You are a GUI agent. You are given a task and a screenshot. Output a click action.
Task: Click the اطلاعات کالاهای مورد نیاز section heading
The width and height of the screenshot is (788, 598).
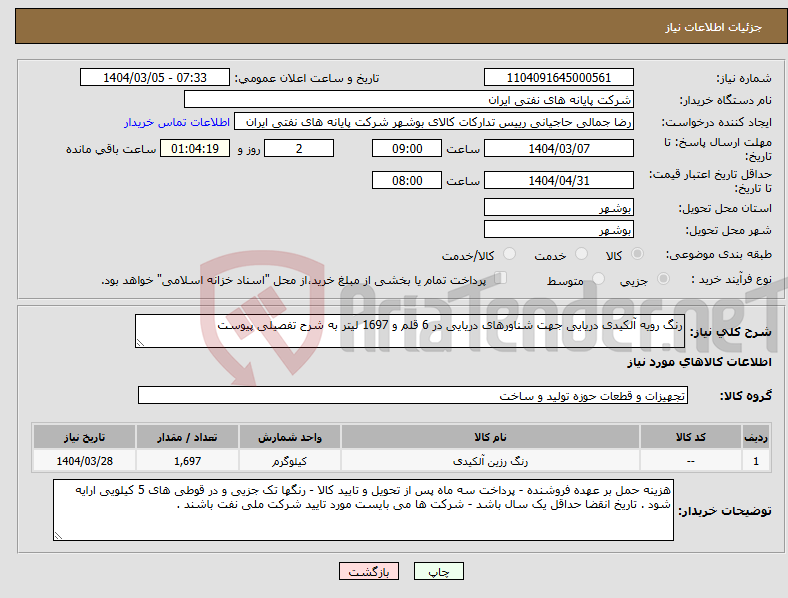[x=699, y=362]
